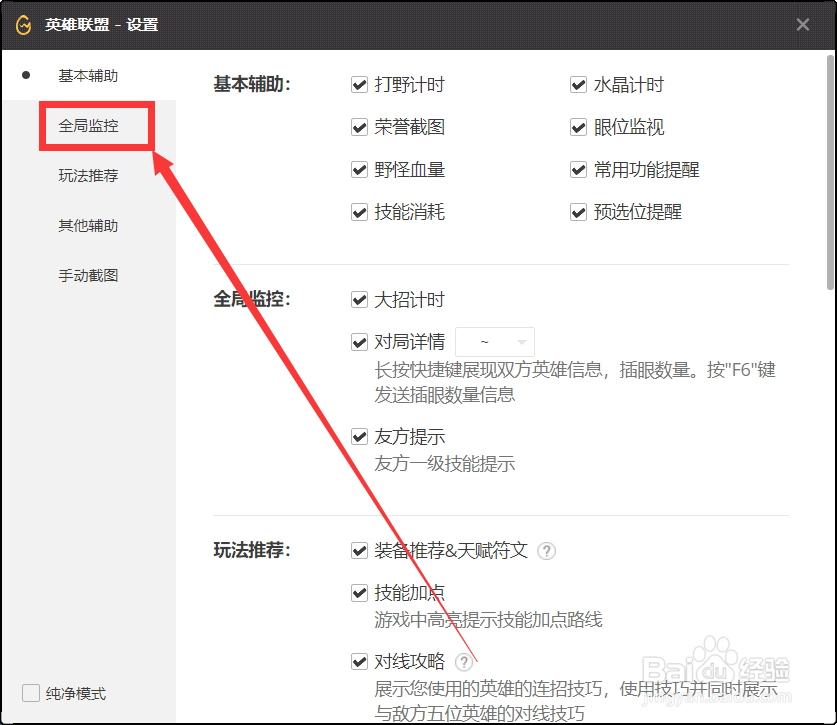Disable the 友方提示 checkbox

pos(359,437)
